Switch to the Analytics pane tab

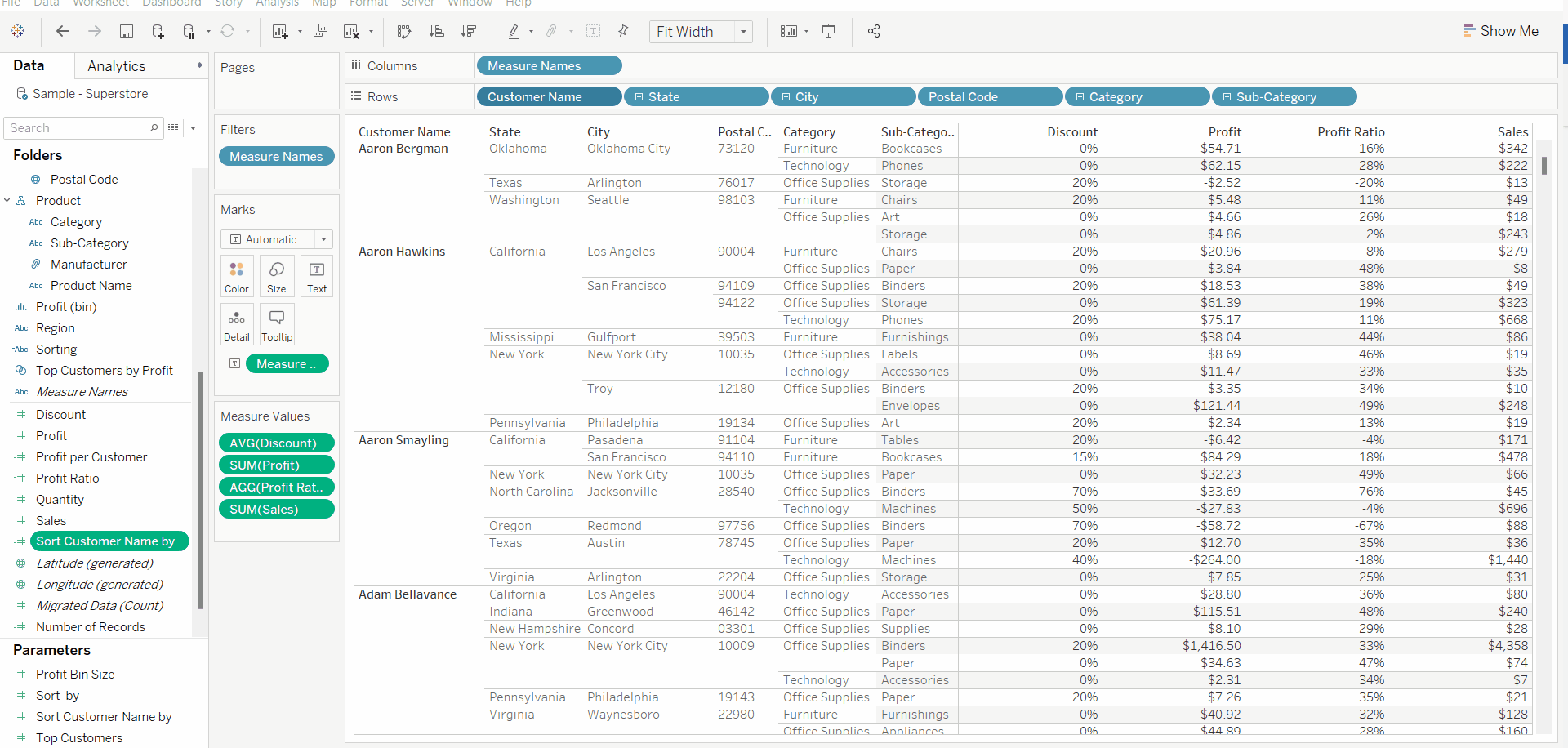click(x=117, y=66)
